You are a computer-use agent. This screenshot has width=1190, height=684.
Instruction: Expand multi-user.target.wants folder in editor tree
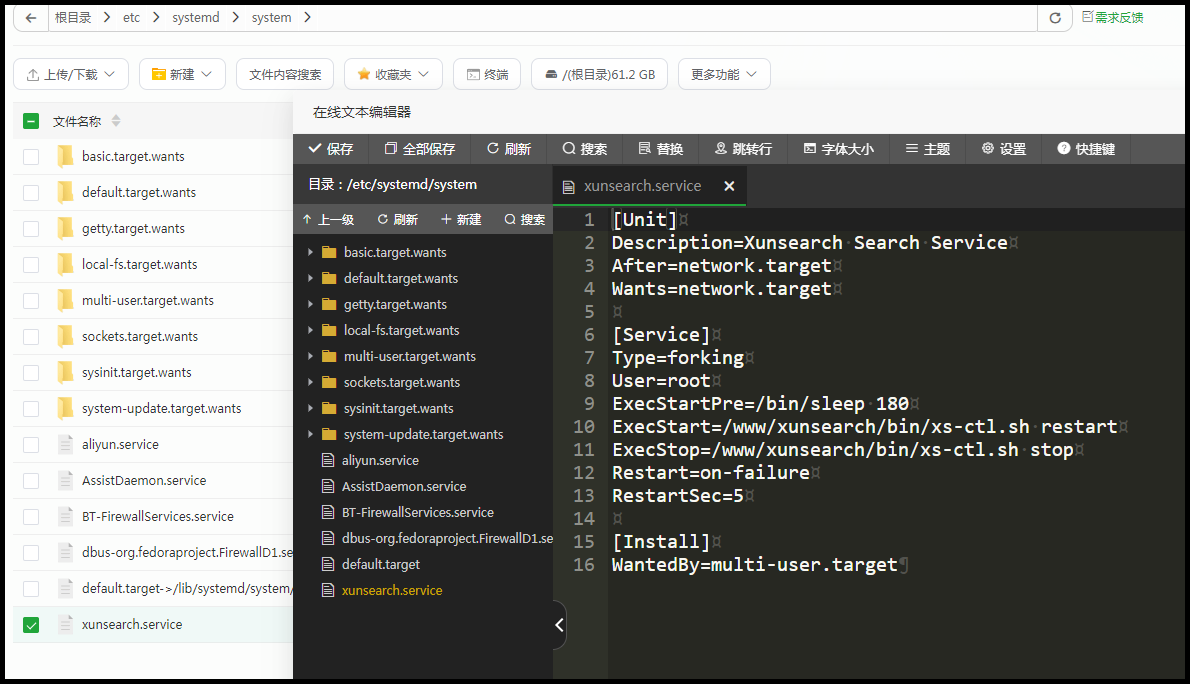point(310,356)
